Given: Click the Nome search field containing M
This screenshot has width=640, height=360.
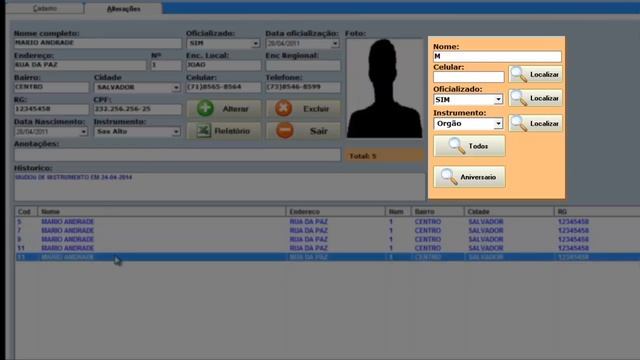Looking at the screenshot, I should (497, 56).
